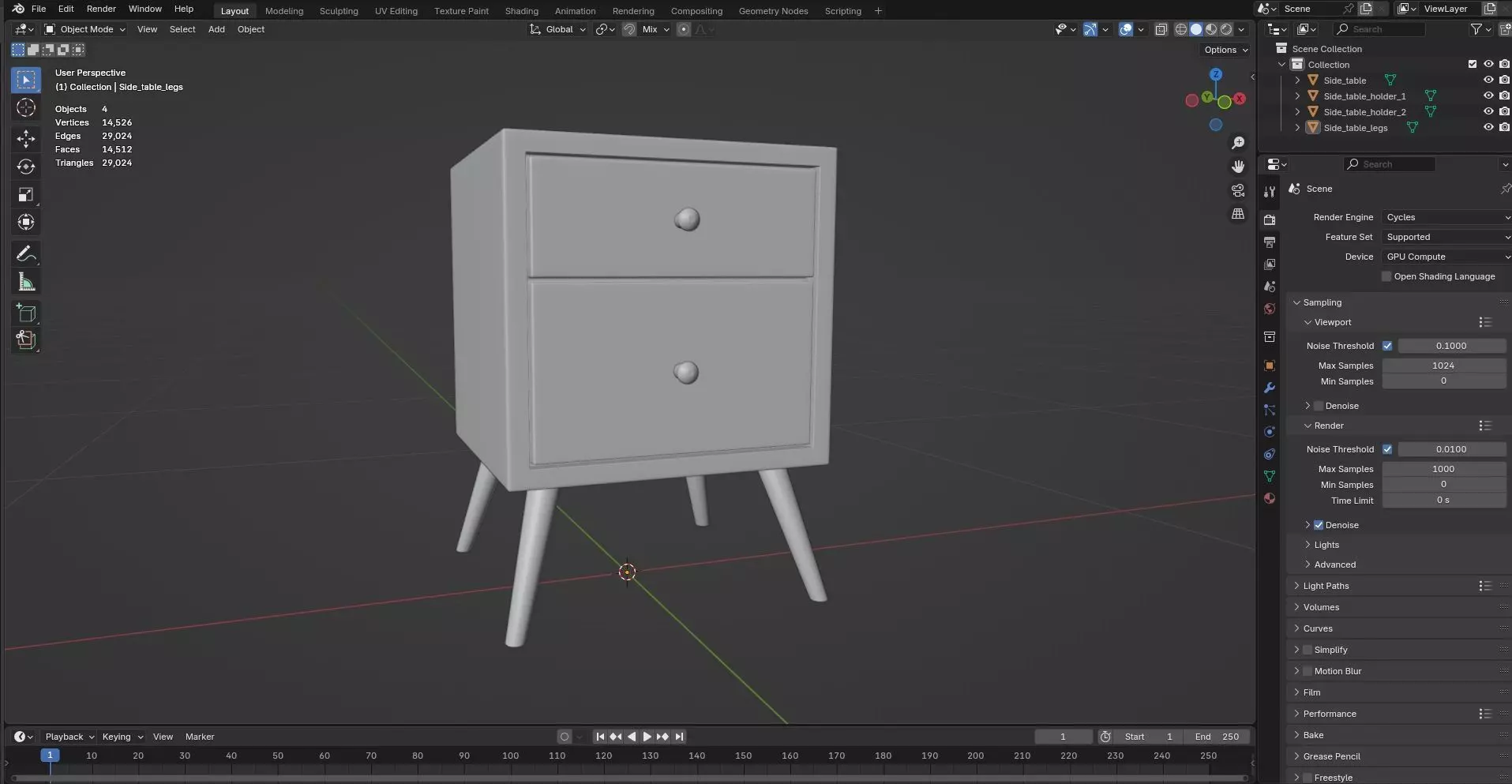1512x784 pixels.
Task: Select the Transform tool
Action: [26, 223]
